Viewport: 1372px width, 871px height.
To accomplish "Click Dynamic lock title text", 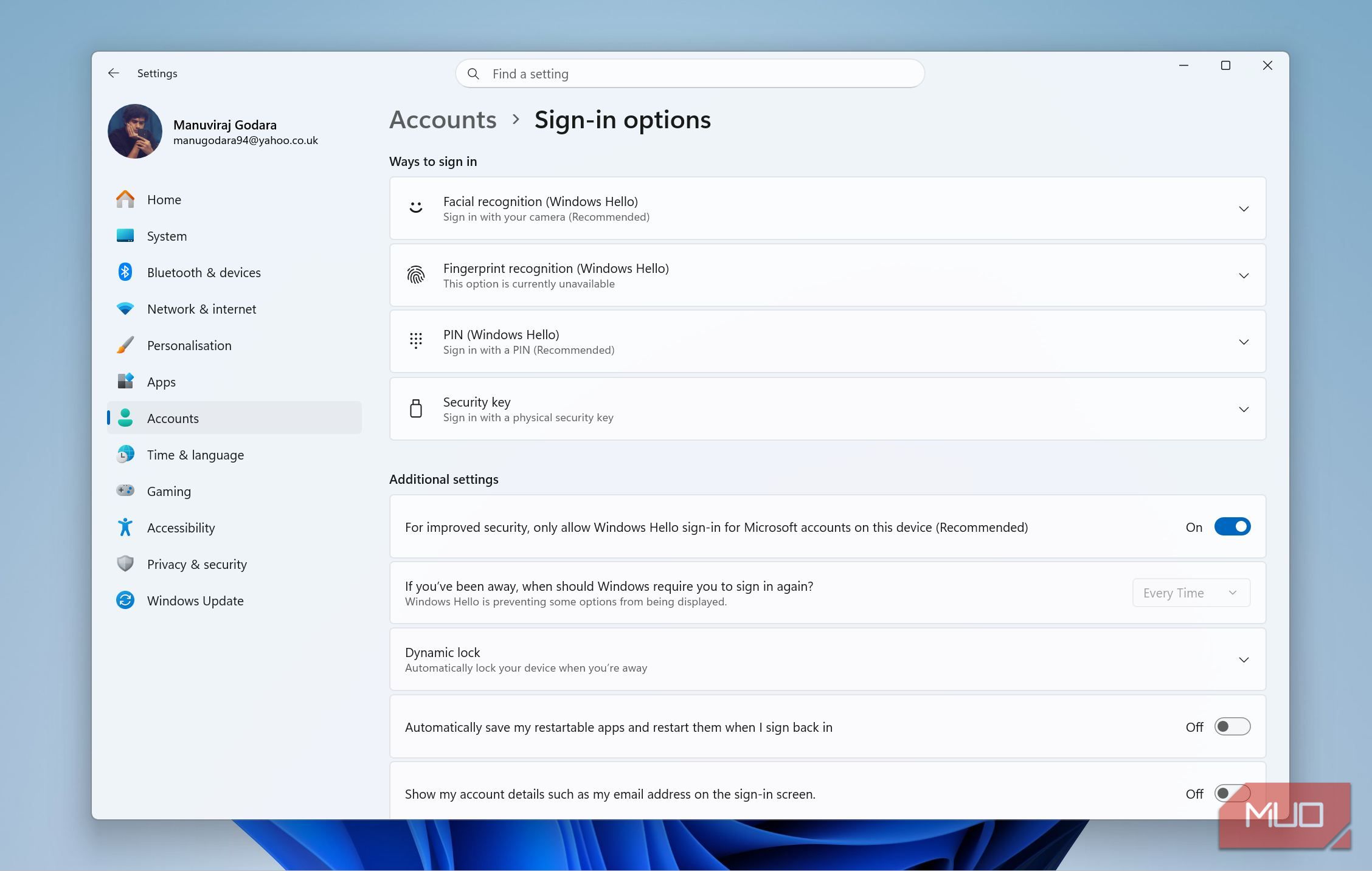I will [442, 652].
